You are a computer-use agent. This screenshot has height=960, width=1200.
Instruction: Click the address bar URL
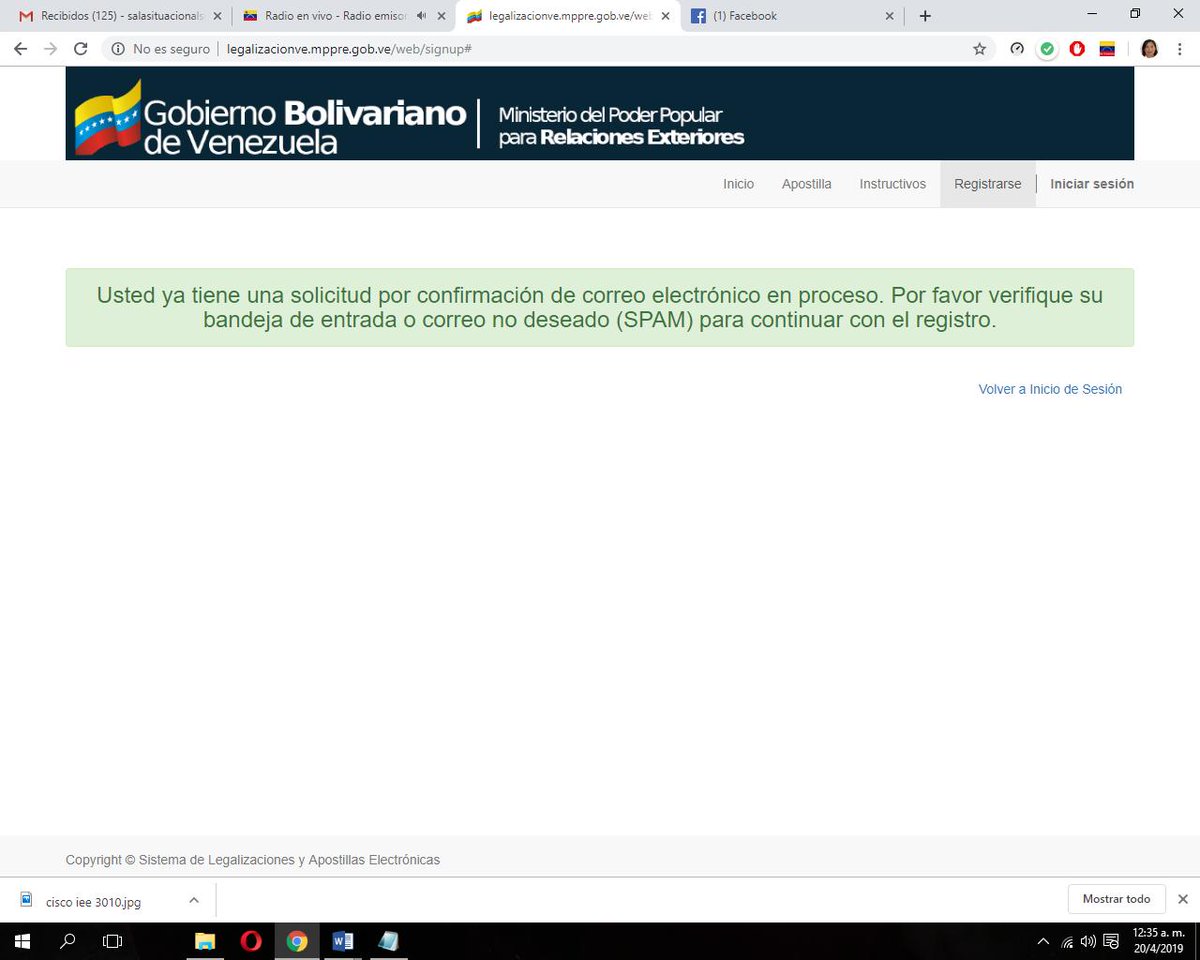click(349, 49)
